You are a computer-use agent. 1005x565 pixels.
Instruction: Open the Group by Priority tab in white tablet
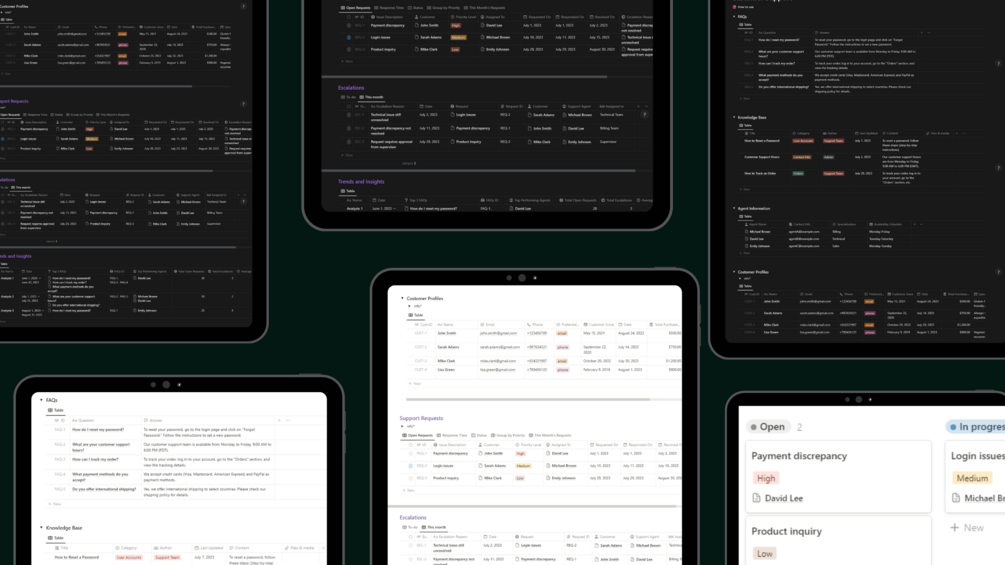(x=508, y=436)
